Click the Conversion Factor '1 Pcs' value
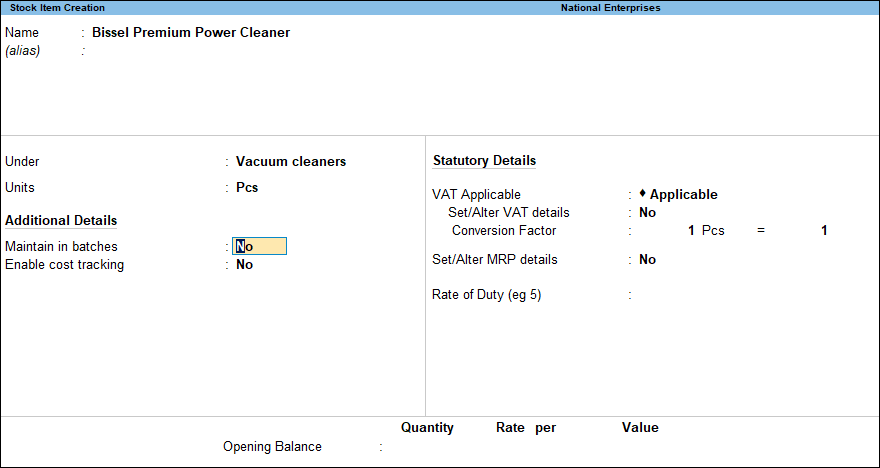Viewport: 880px width, 468px height. (706, 230)
